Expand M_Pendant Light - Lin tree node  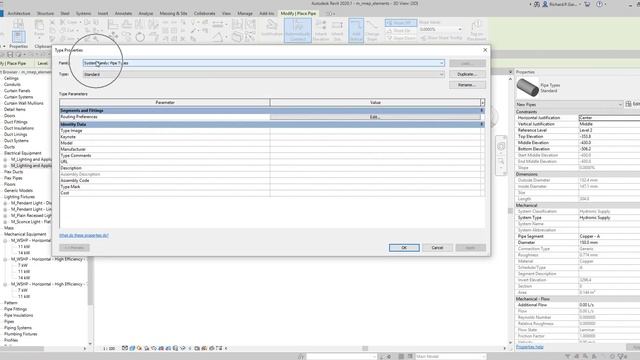(5, 209)
